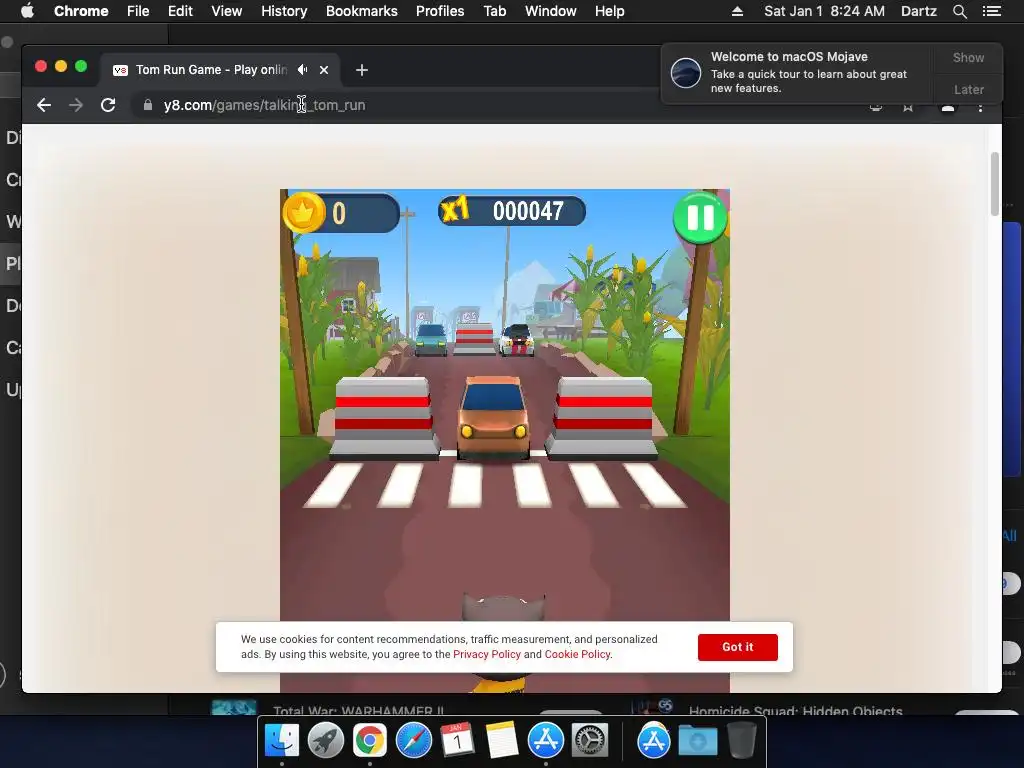Go back to the previous page
This screenshot has width=1024, height=768.
44,105
